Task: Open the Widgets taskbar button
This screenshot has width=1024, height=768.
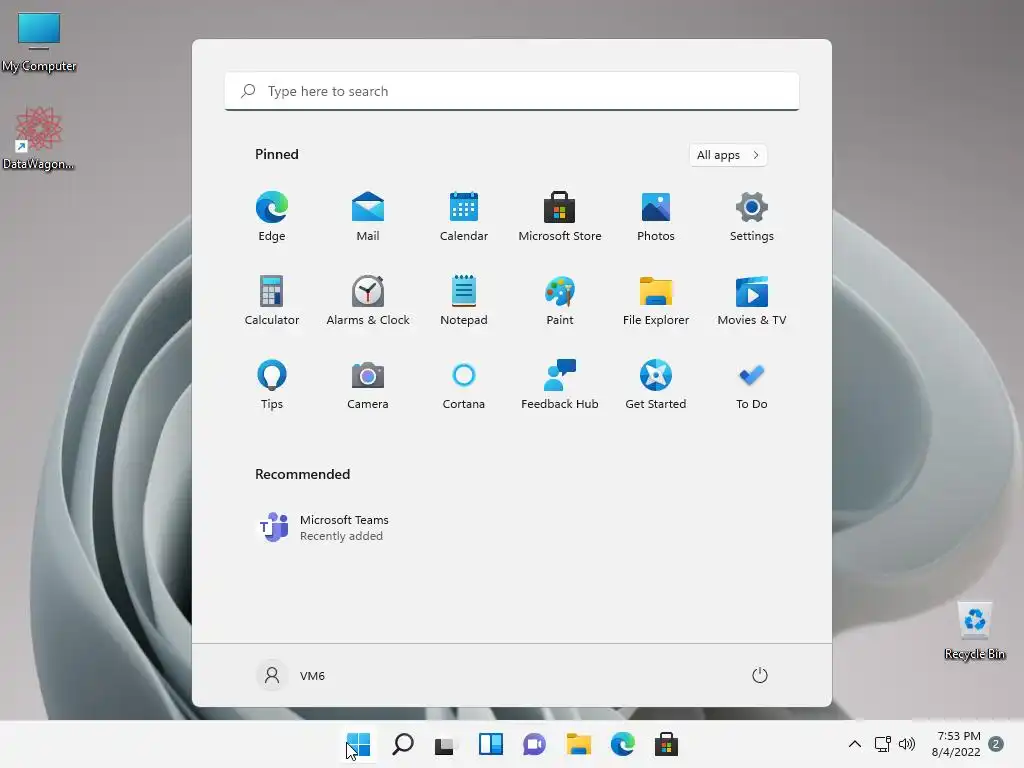Action: click(x=490, y=744)
